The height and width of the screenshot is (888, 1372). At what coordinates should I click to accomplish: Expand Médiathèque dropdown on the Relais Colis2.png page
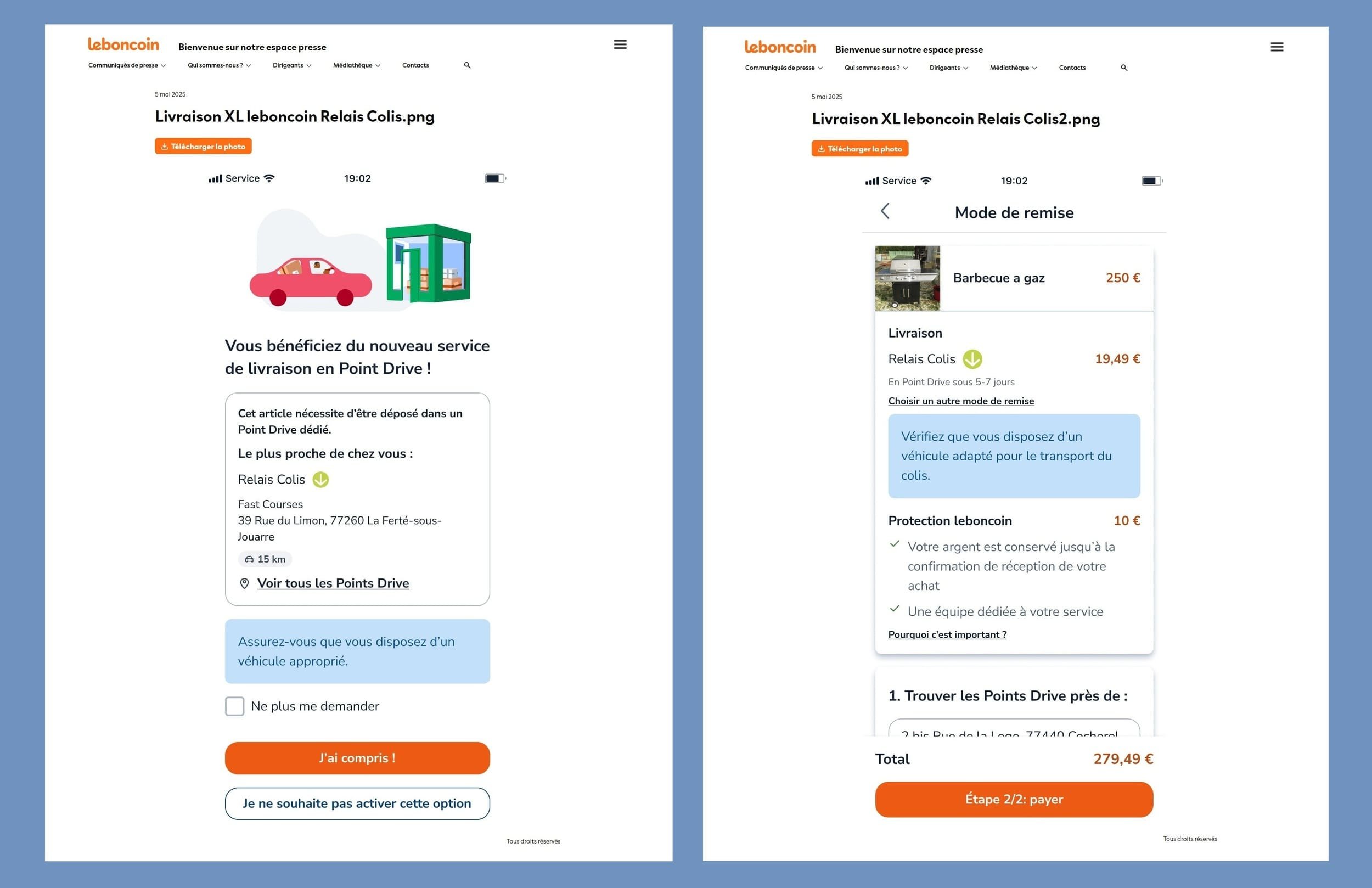(x=1013, y=68)
